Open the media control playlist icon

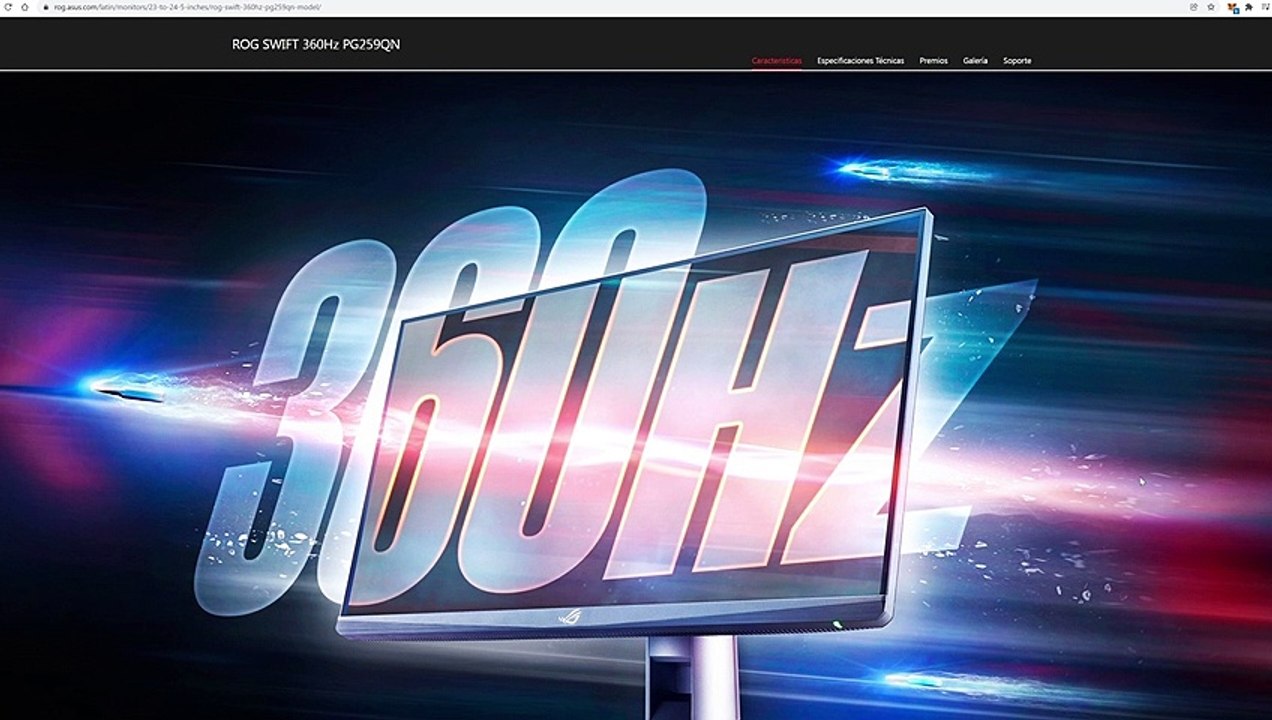1265,6
